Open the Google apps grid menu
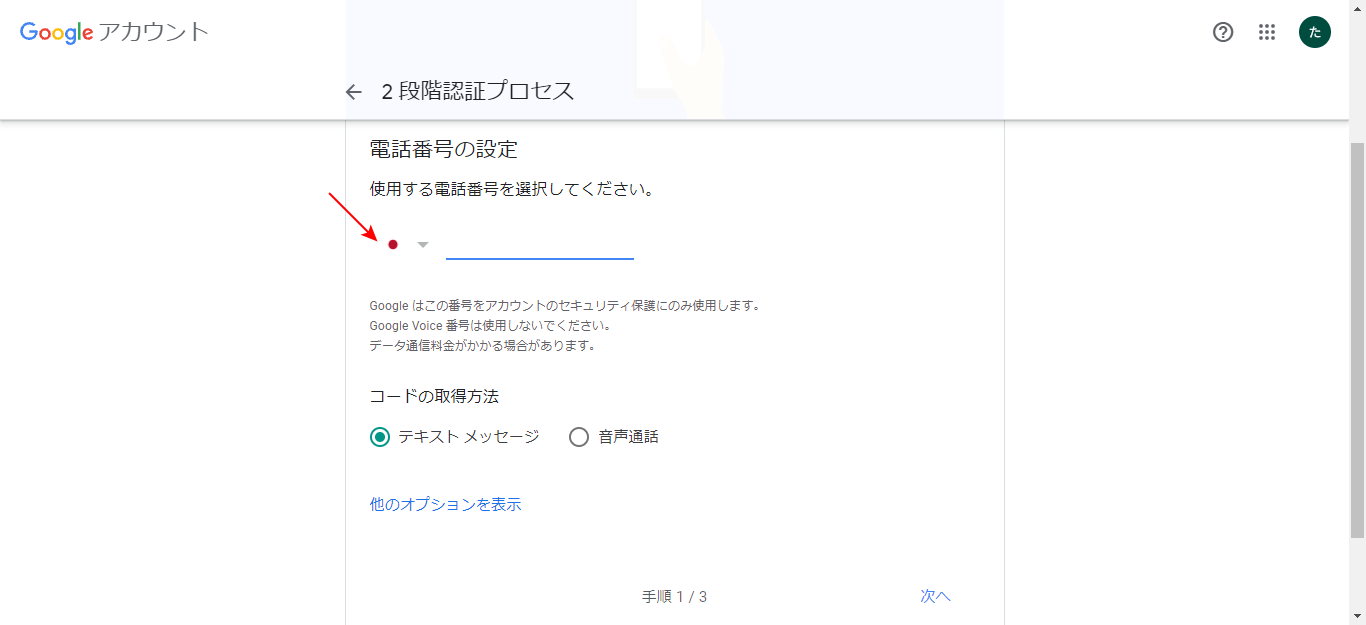 click(1267, 32)
